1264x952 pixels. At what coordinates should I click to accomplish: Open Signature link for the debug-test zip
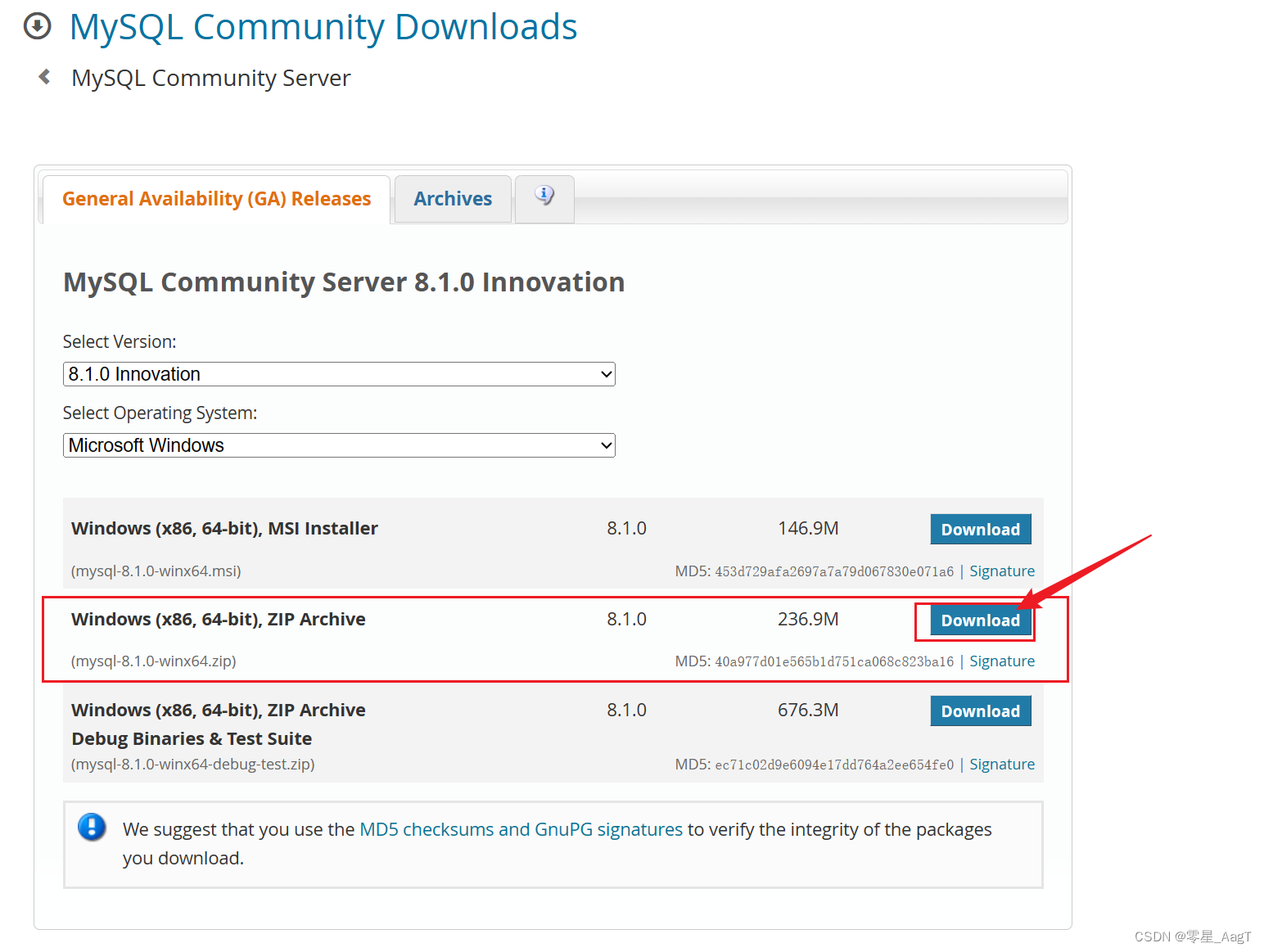(1002, 764)
